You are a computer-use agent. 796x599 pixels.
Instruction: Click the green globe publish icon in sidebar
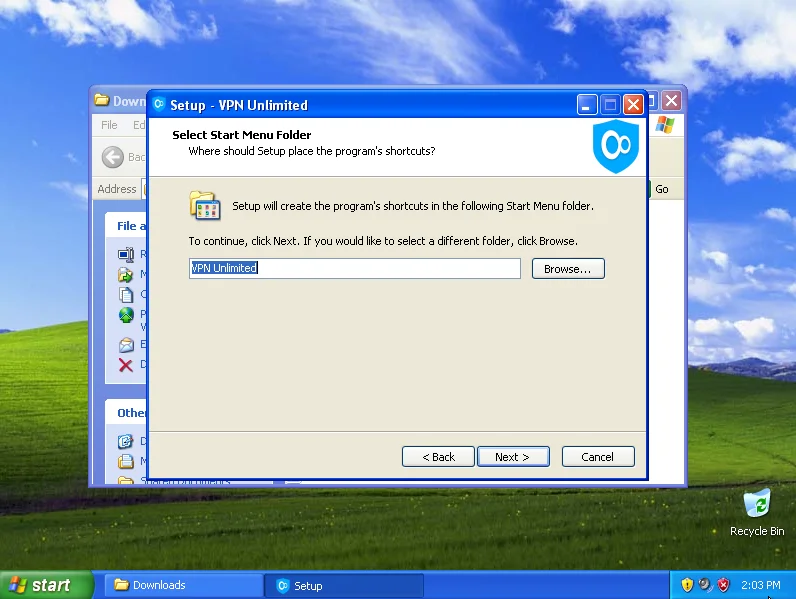click(126, 315)
